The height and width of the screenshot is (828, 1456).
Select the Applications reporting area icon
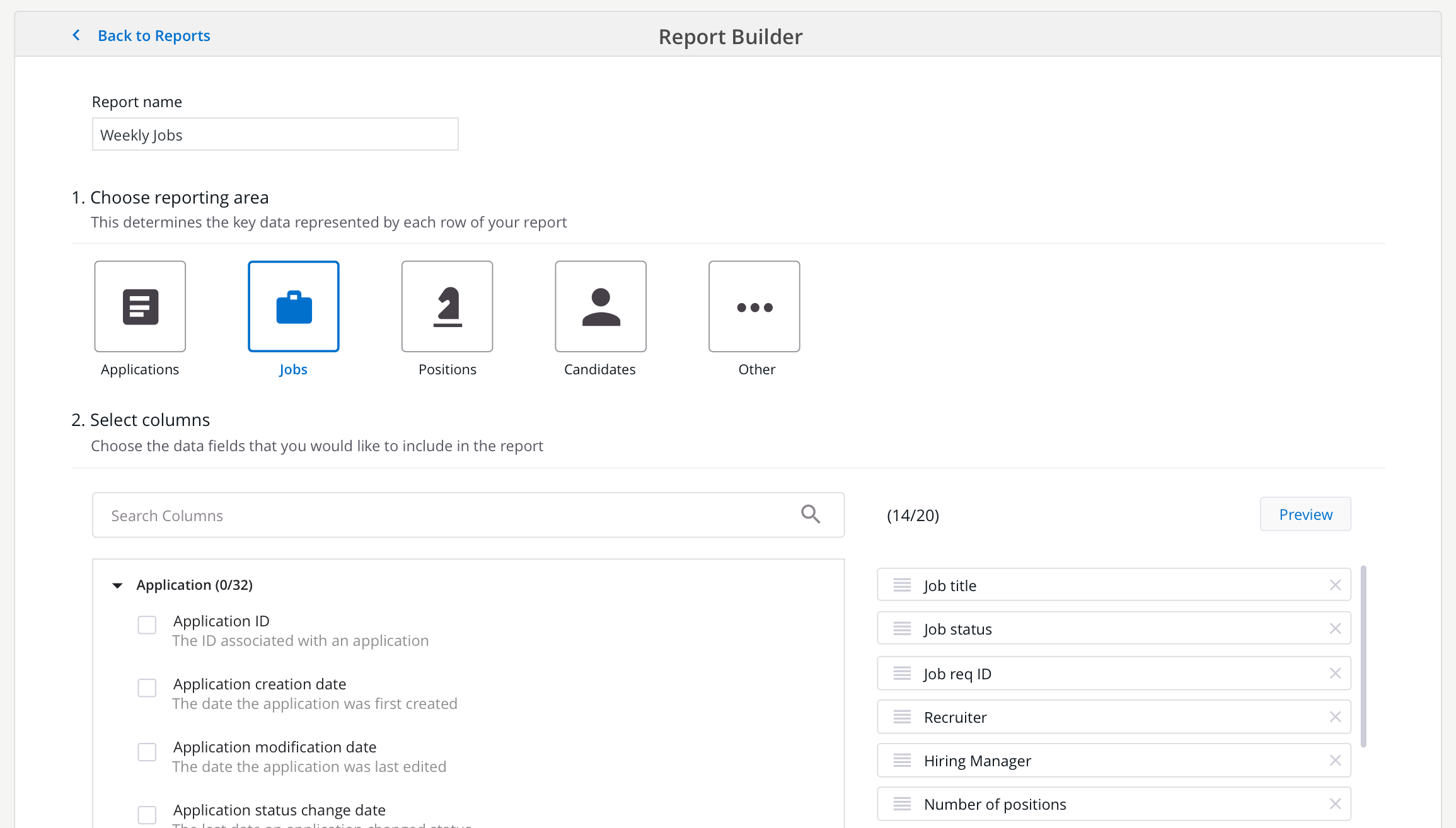coord(140,306)
